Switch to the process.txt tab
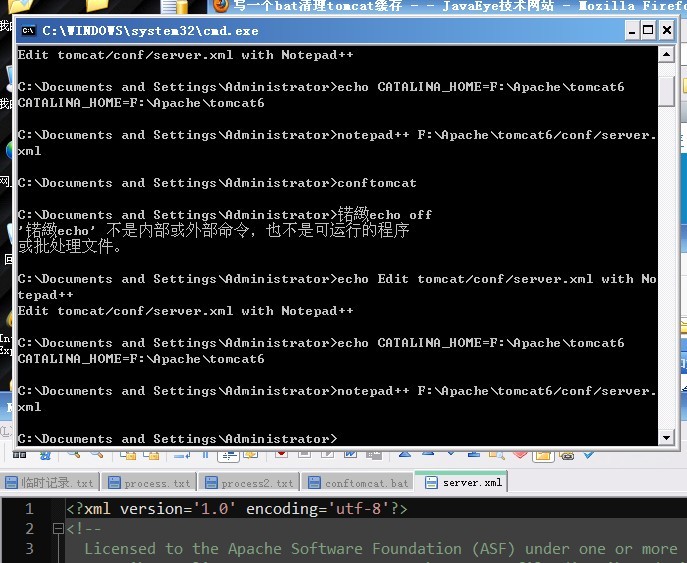This screenshot has height=563, width=687. coord(149,482)
